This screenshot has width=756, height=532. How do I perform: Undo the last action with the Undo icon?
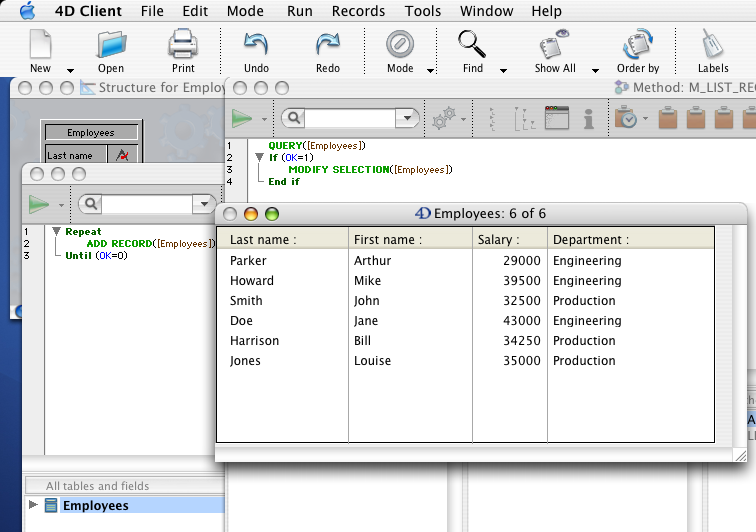tap(256, 46)
